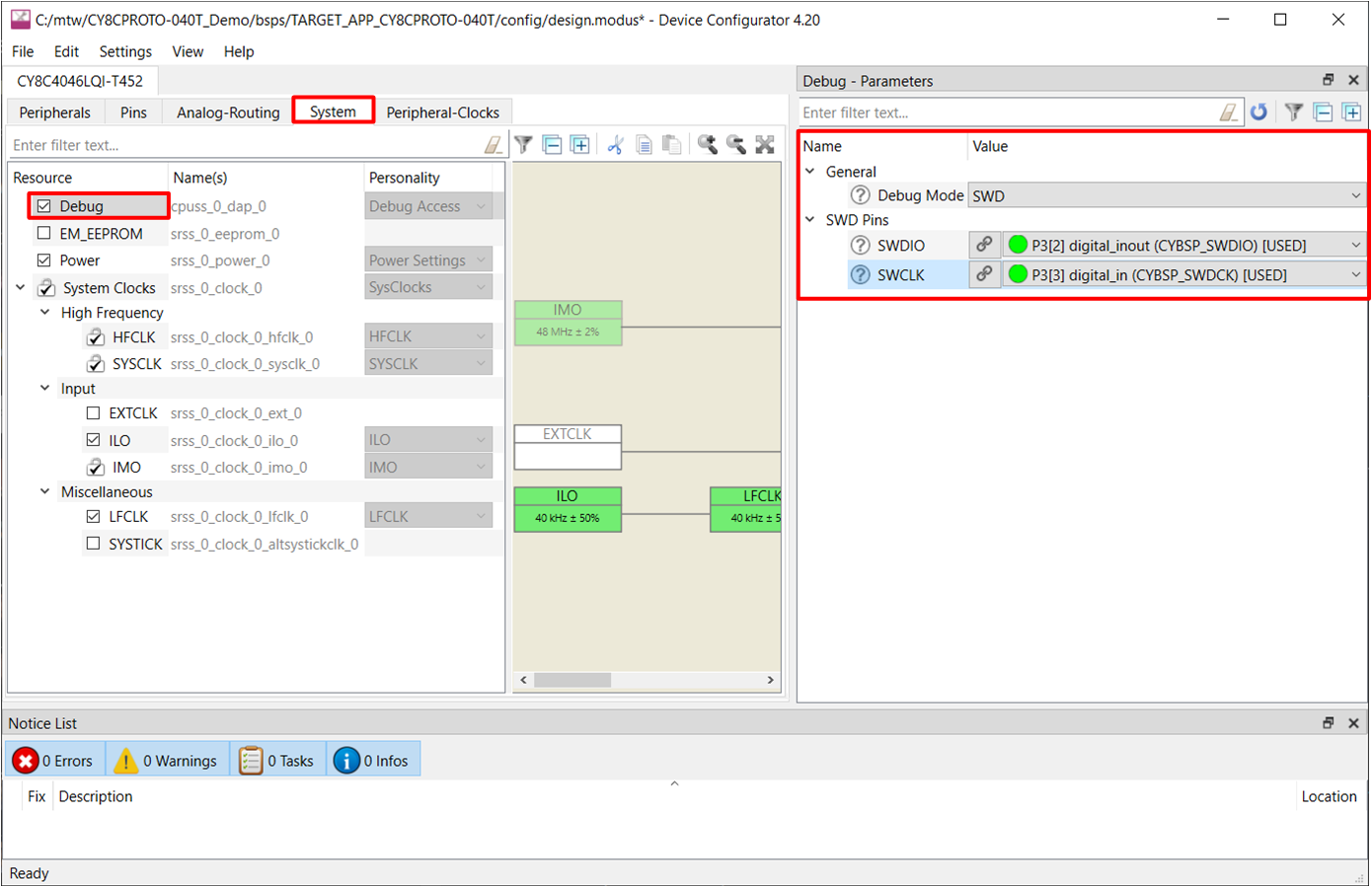This screenshot has height=887, width=1372.
Task: Open the Debug Mode SWD dropdown
Action: click(x=1168, y=195)
